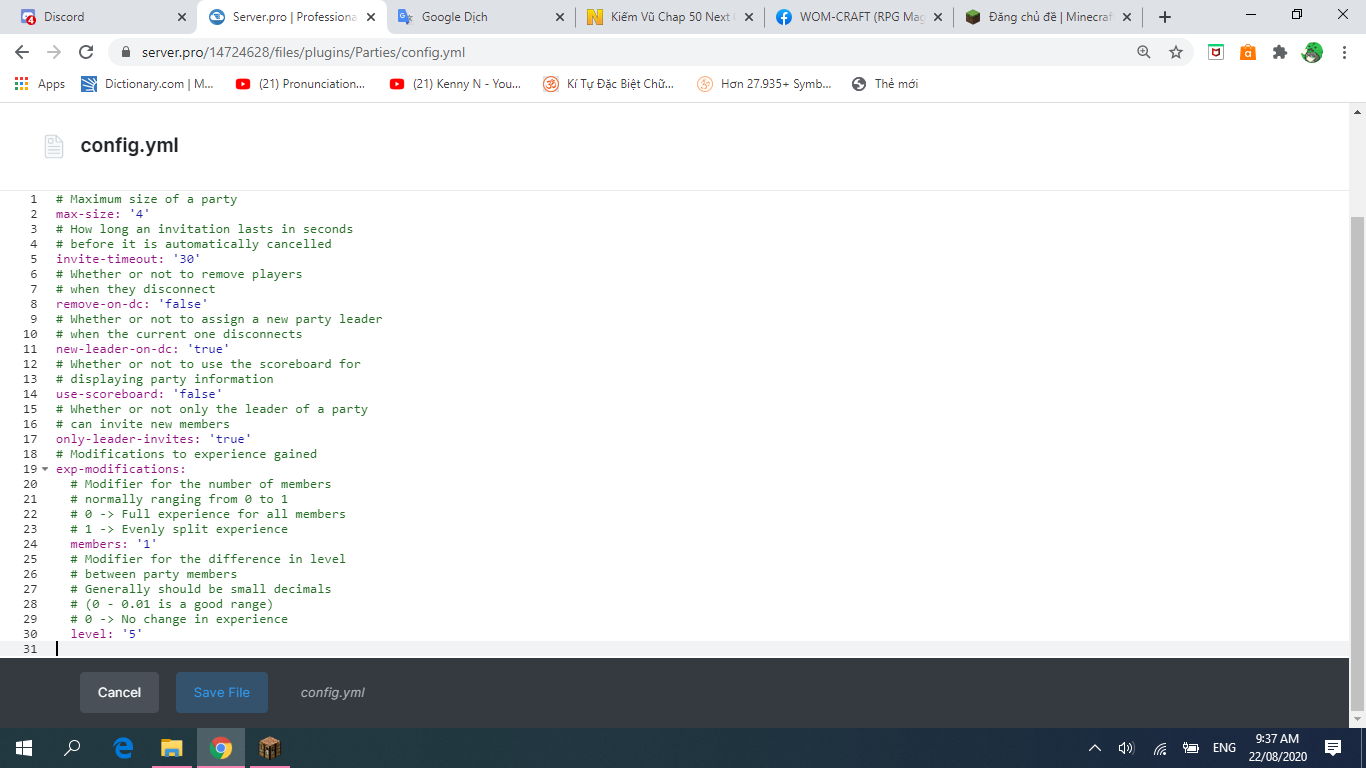Open the Dictionary.com bookmark

(x=147, y=84)
